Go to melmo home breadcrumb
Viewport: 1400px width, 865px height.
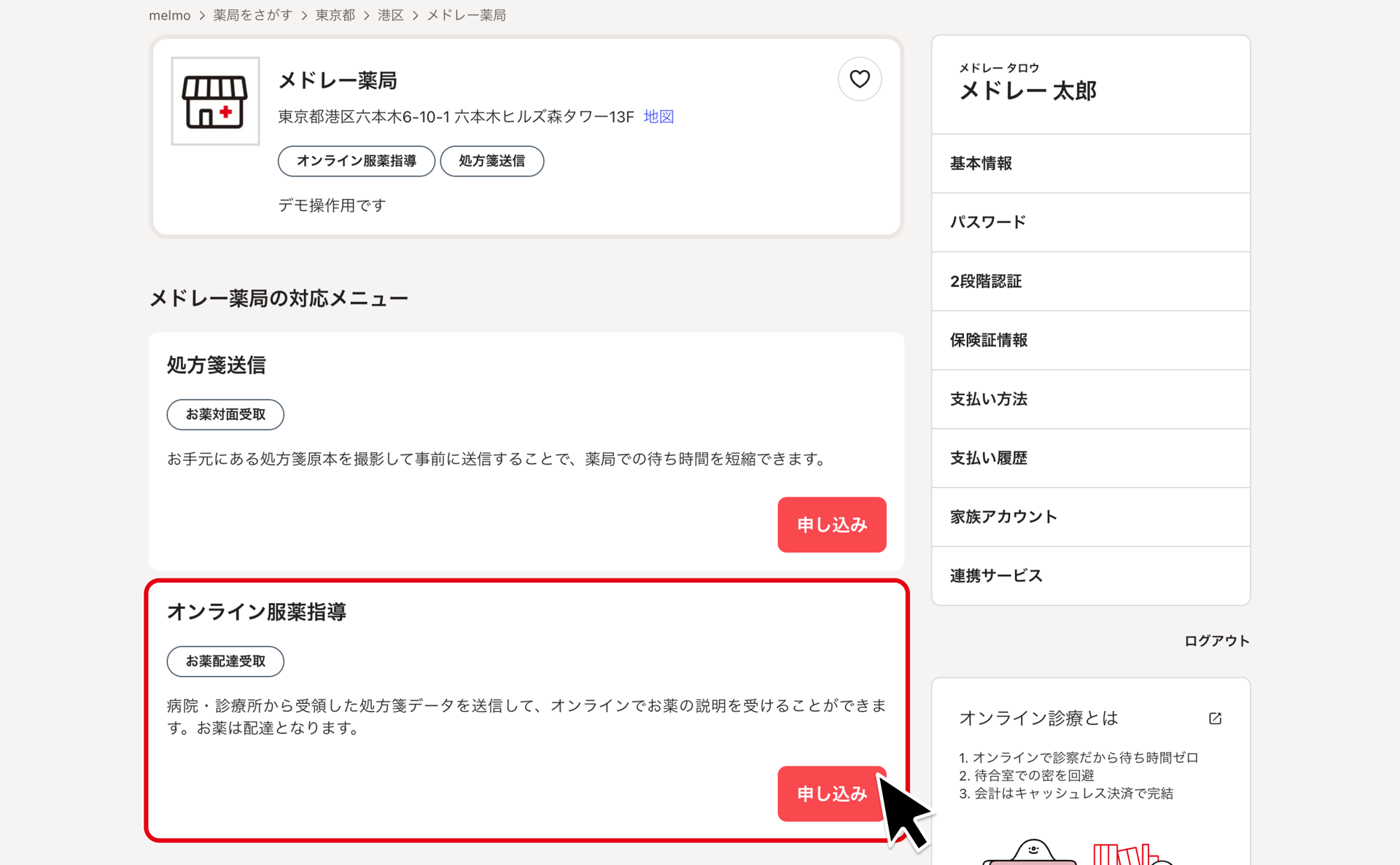[169, 15]
